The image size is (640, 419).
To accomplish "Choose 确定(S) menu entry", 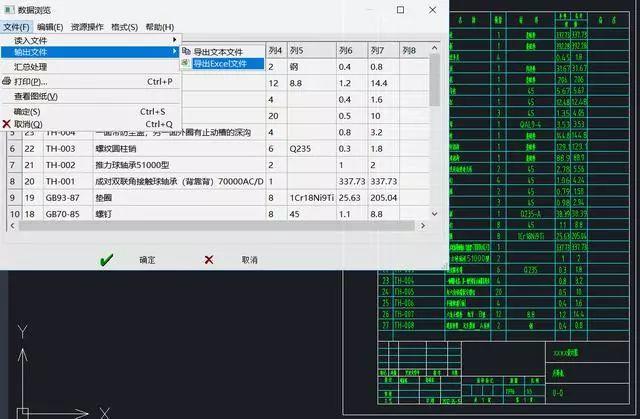I will click(91, 112).
